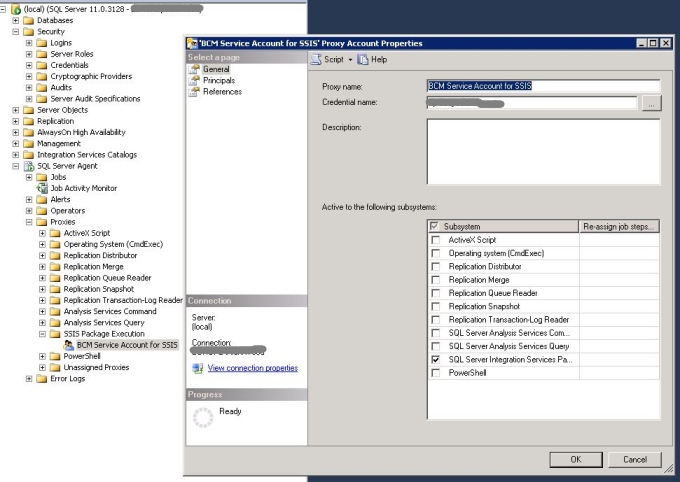
Task: Click the Script toolbar icon
Action: point(316,59)
